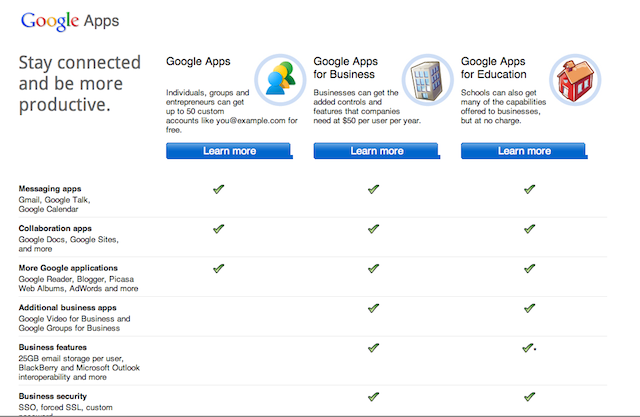Click the Business features row title
The width and height of the screenshot is (640, 417).
click(x=53, y=347)
